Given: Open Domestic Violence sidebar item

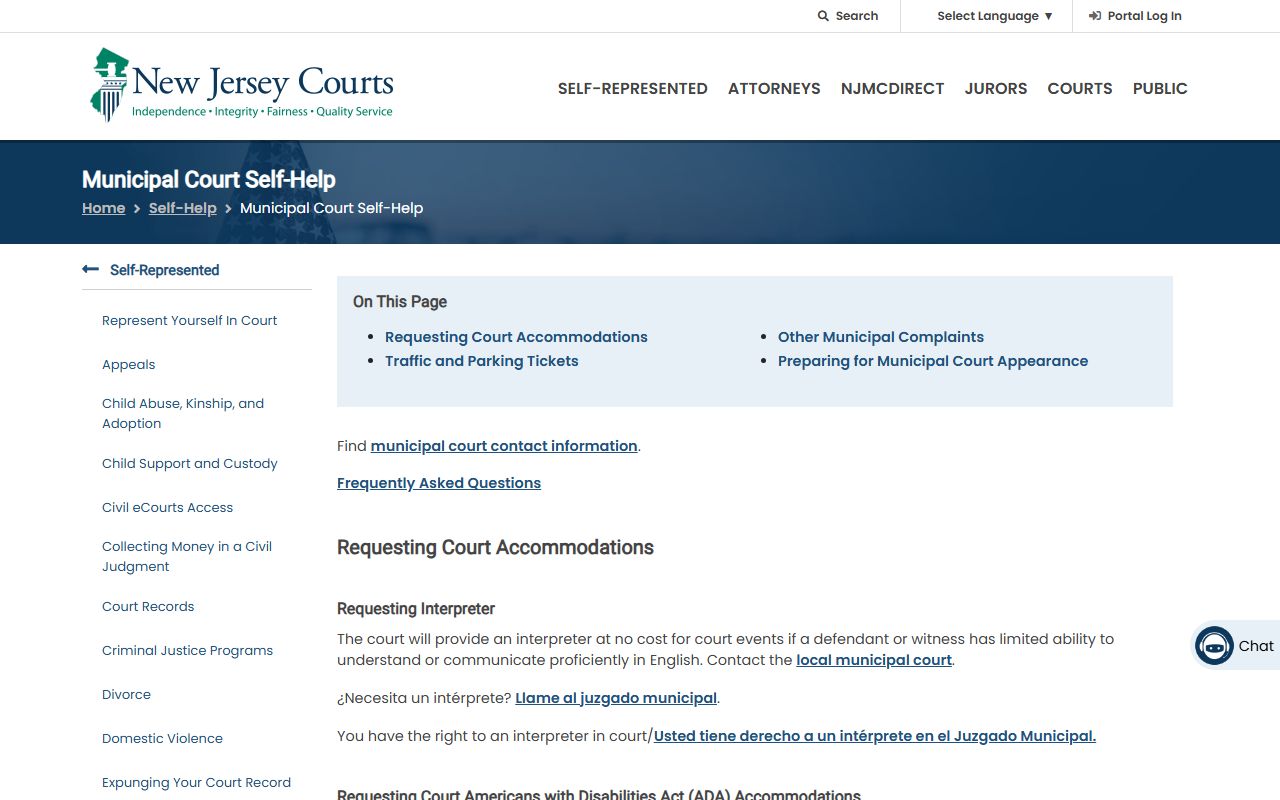Looking at the screenshot, I should tap(163, 739).
